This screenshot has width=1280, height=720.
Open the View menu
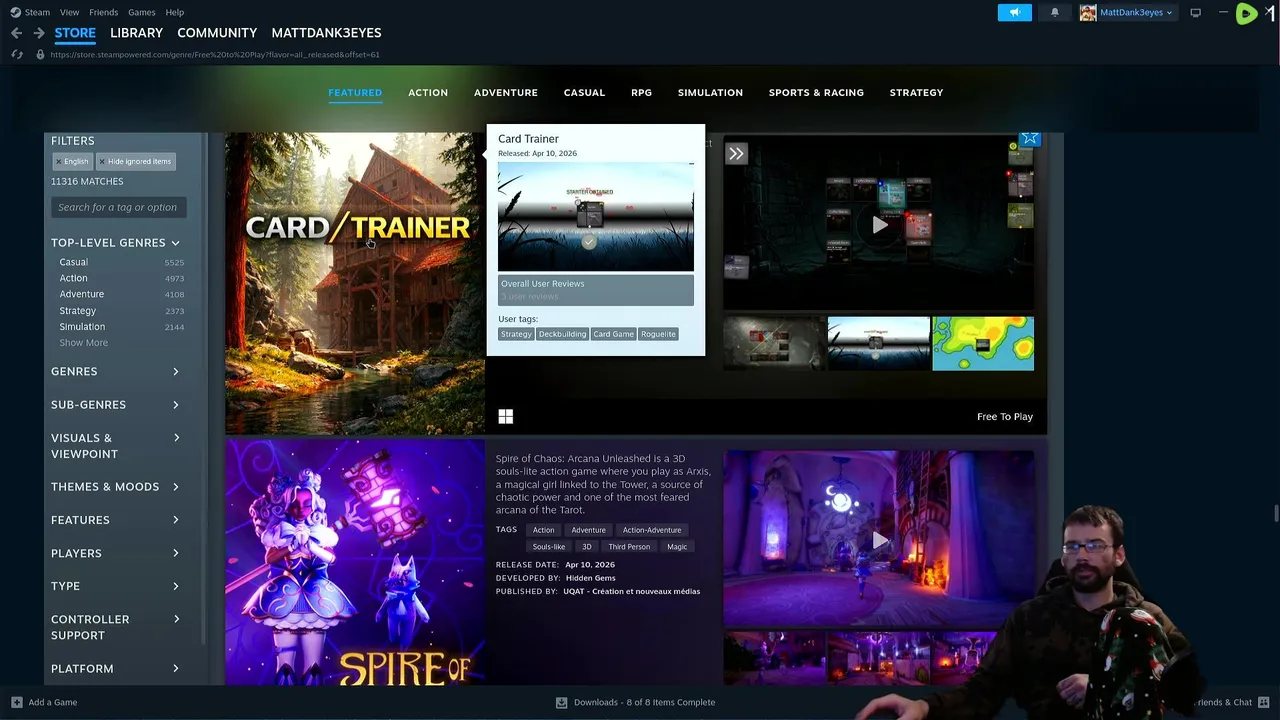click(x=69, y=12)
